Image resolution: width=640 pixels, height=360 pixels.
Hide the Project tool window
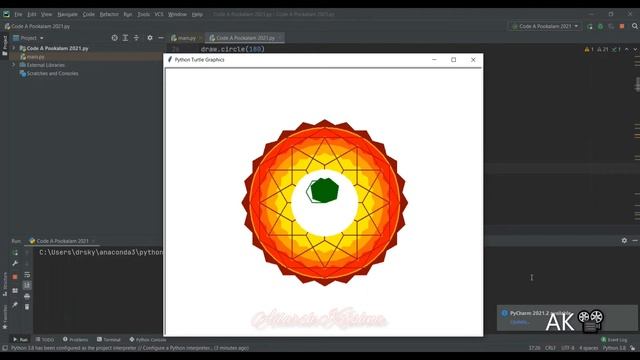(x=161, y=38)
